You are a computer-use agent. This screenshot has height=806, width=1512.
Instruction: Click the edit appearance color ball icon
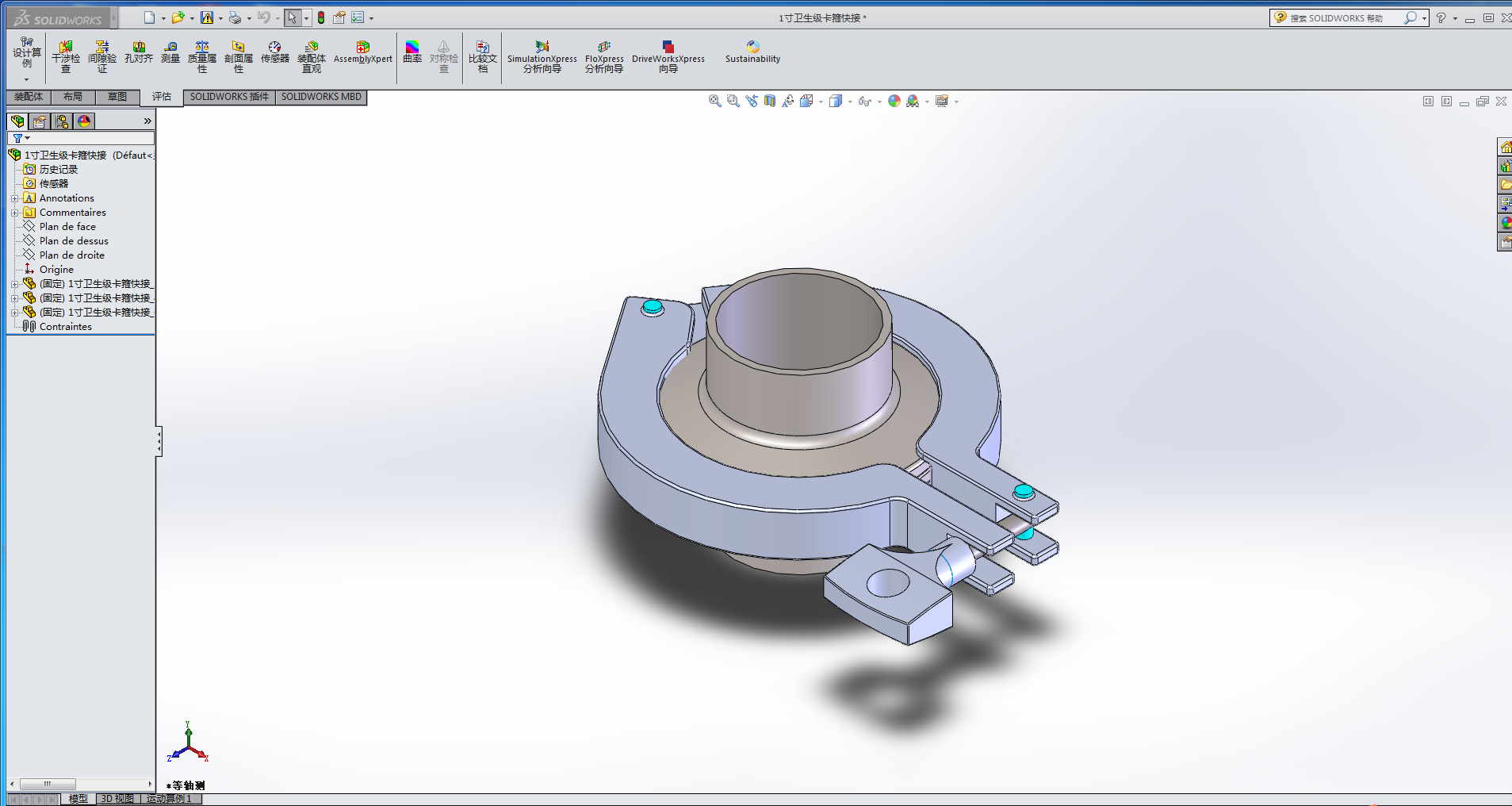click(x=894, y=101)
